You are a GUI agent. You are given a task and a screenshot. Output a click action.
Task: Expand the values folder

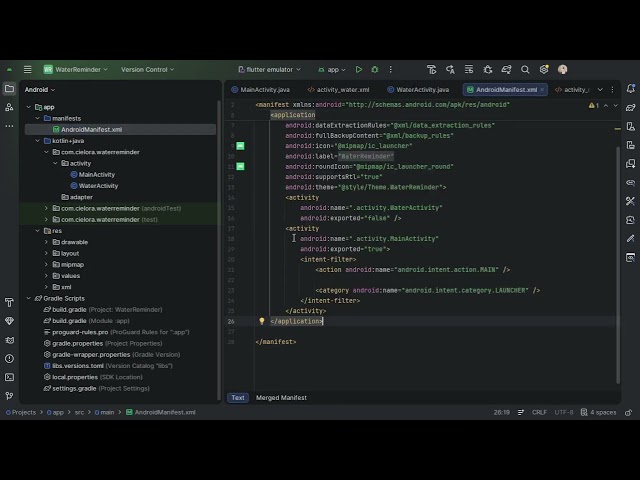click(x=46, y=276)
